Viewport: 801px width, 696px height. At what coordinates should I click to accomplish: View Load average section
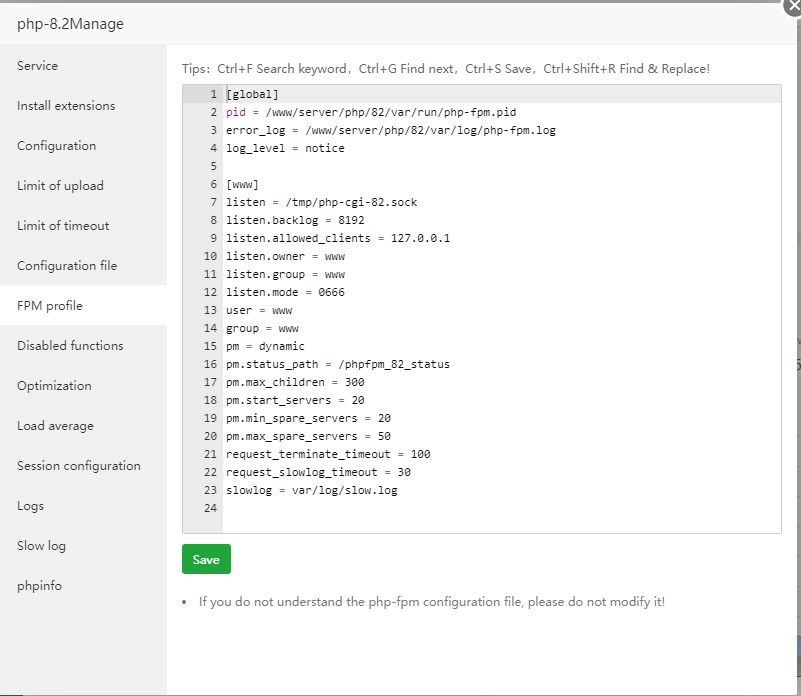(x=55, y=426)
